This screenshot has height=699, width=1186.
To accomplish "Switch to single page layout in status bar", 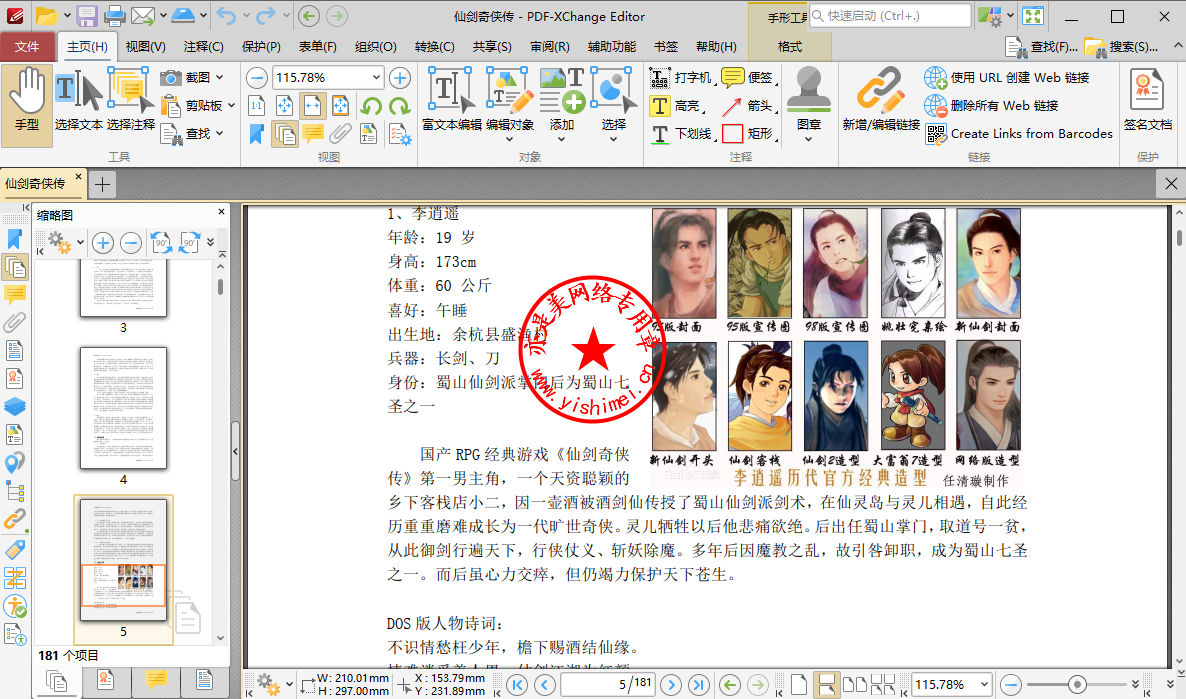I will [799, 685].
